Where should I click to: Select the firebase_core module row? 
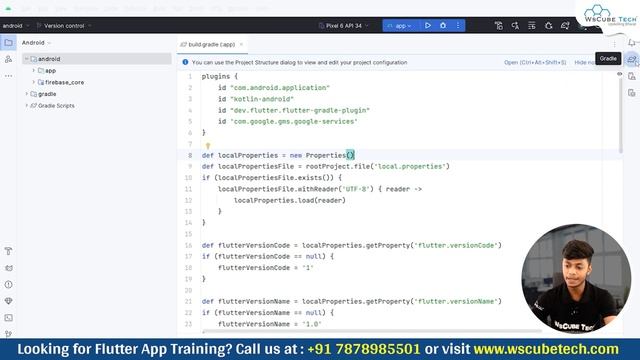(64, 82)
